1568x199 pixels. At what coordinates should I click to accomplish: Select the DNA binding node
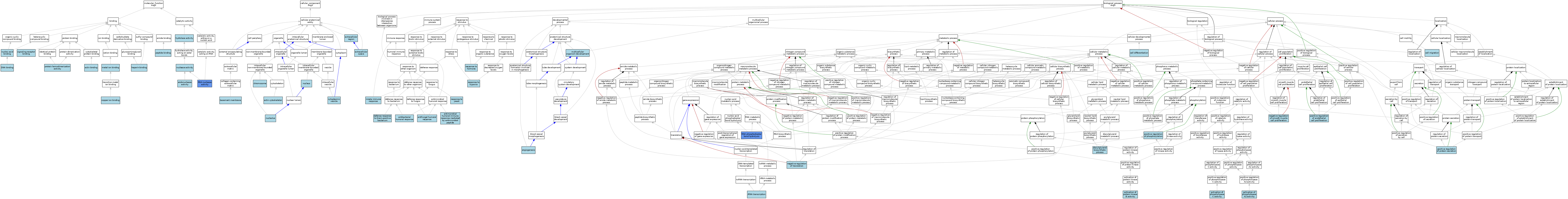pos(7,68)
